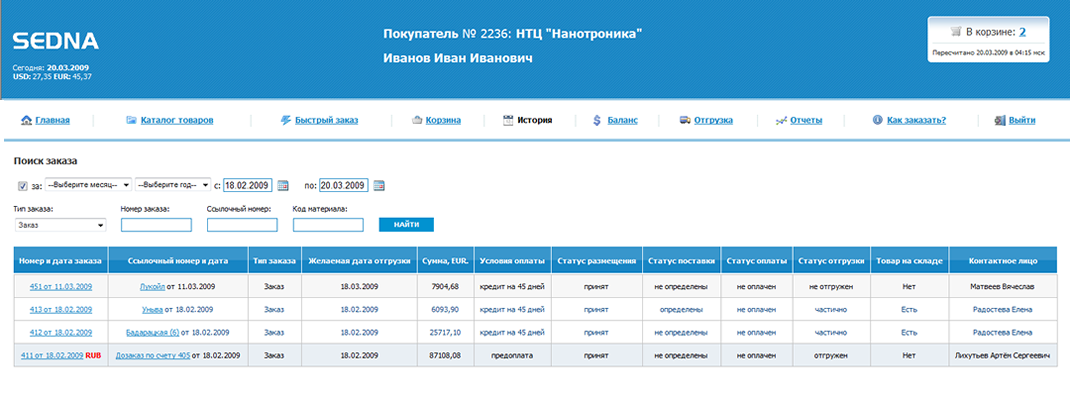This screenshot has height=398, width=1070.
Task: Click the exit door icon
Action: click(1000, 121)
